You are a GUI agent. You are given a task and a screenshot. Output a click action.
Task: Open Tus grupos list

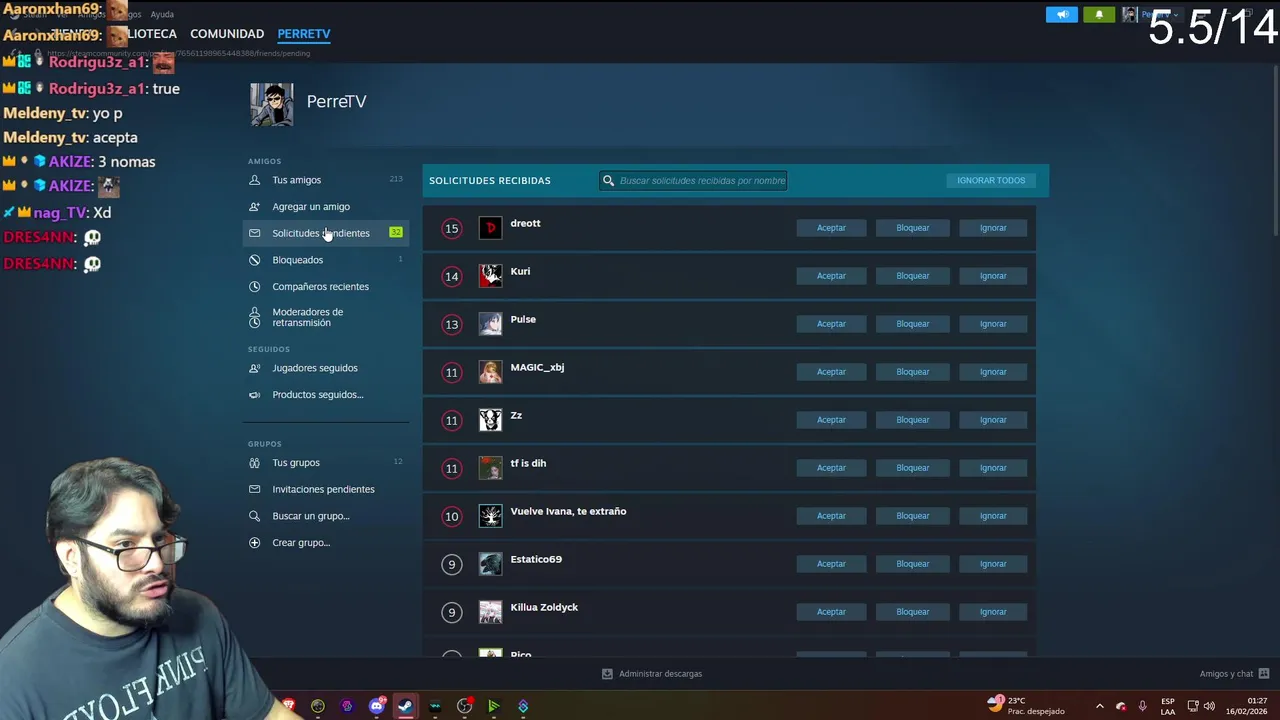tap(326, 463)
